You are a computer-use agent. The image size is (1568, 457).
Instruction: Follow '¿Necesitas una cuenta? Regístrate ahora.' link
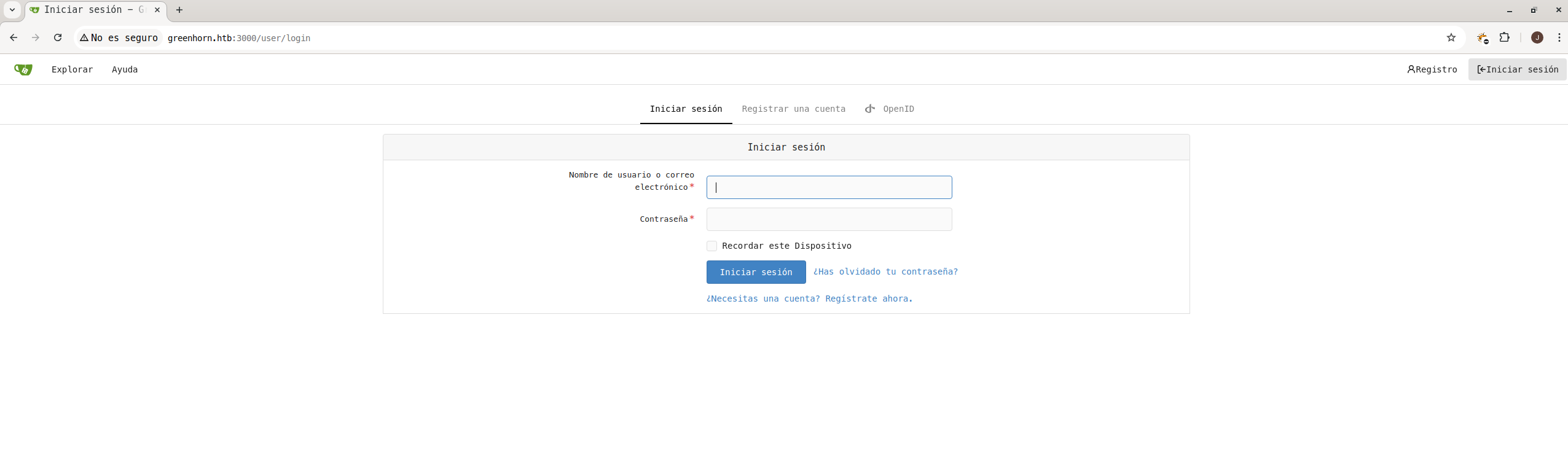coord(809,299)
